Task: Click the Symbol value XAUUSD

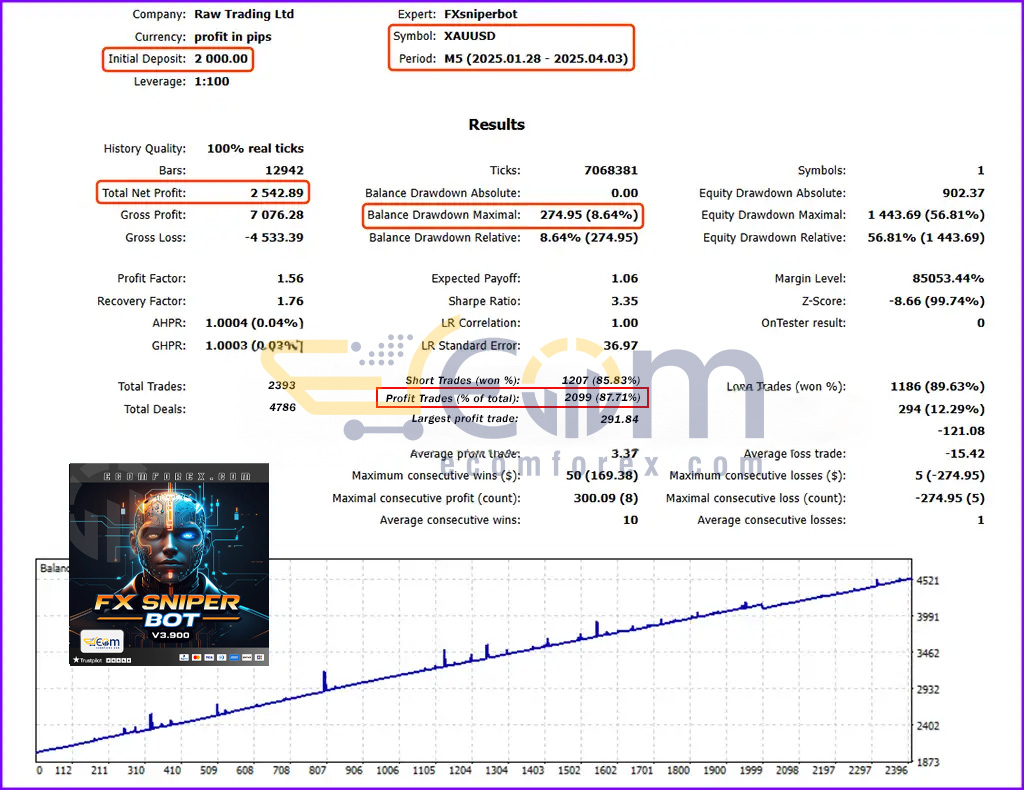Action: pyautogui.click(x=470, y=36)
